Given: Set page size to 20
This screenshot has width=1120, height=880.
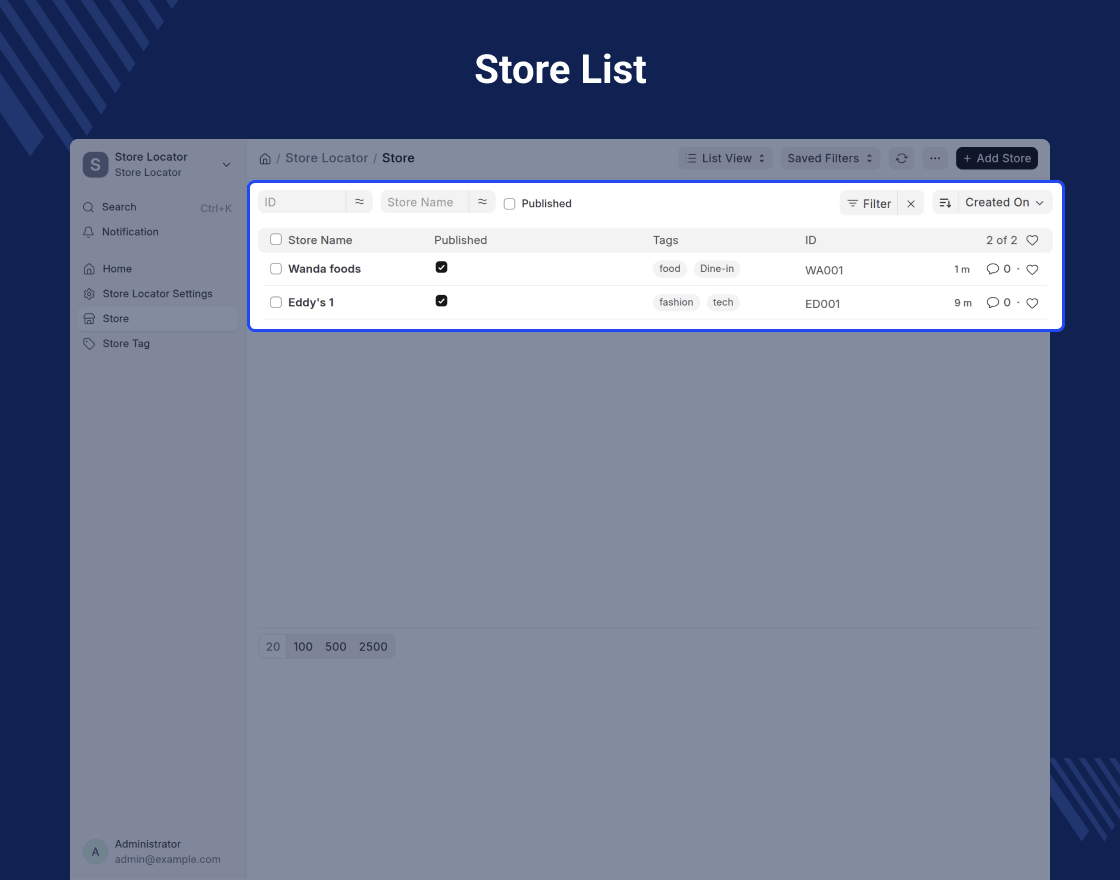Looking at the screenshot, I should pos(273,647).
